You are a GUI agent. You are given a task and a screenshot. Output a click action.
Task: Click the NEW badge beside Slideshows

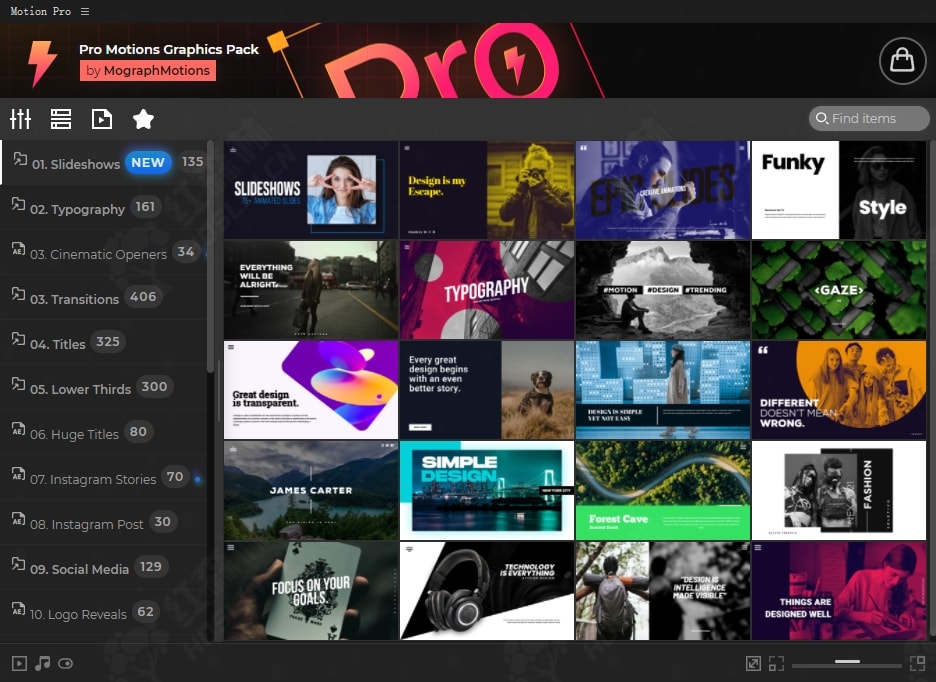tap(148, 162)
